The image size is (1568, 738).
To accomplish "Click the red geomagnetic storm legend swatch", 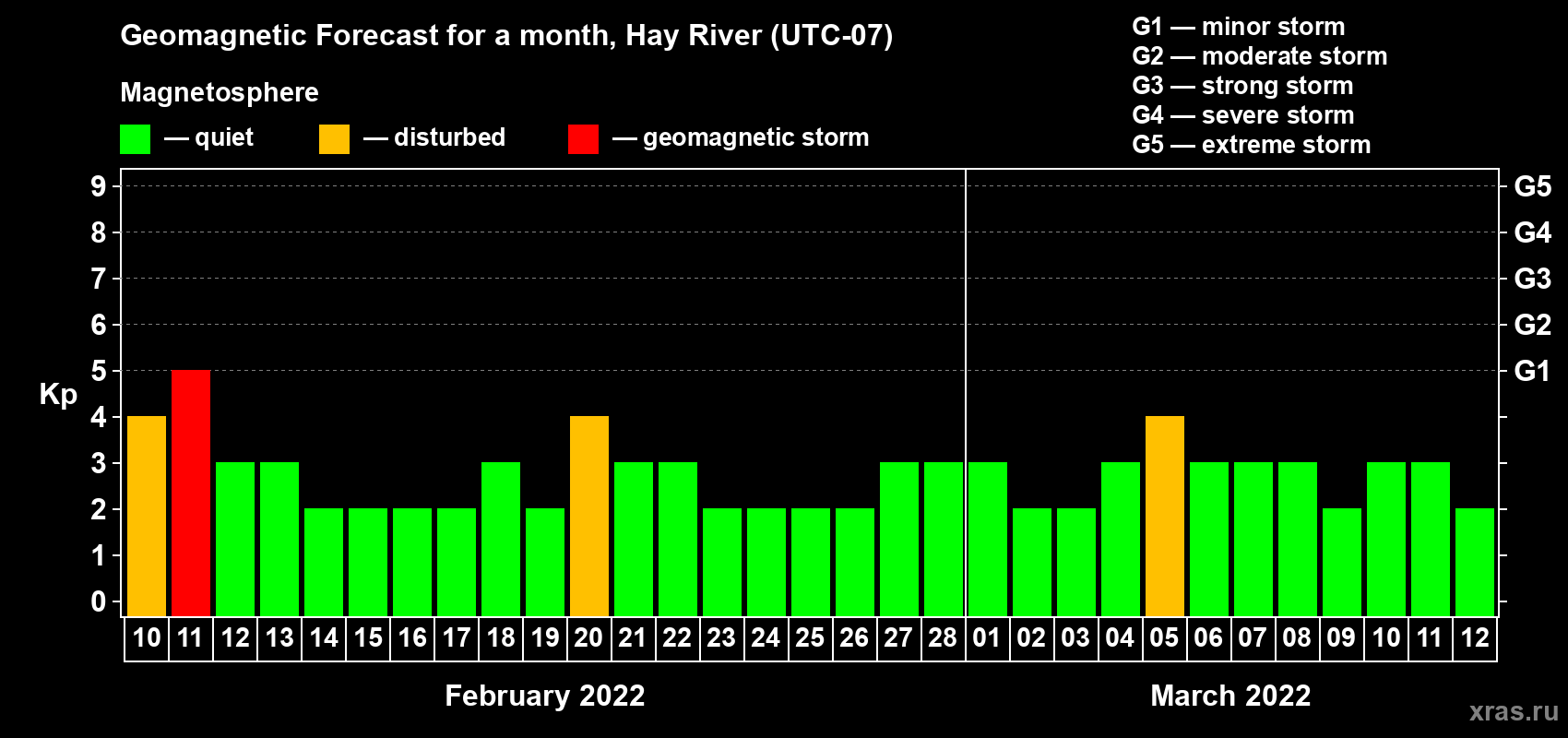I will (583, 139).
